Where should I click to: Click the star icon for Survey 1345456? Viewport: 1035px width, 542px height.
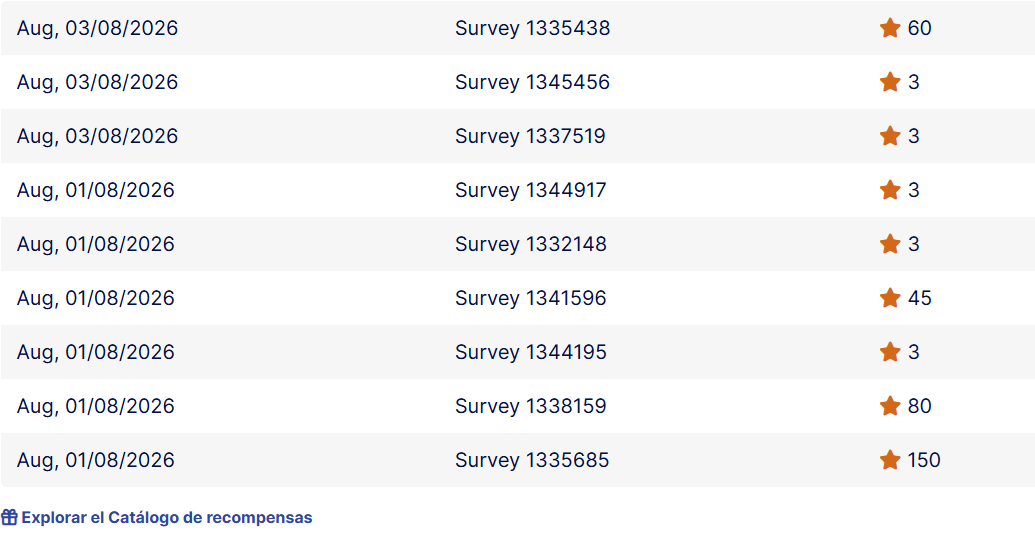tap(890, 82)
